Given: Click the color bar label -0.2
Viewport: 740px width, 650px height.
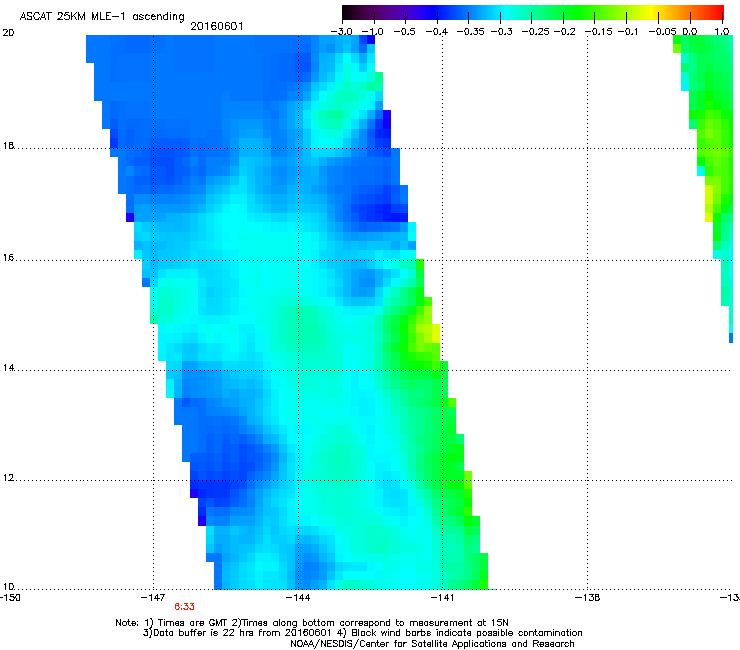Looking at the screenshot, I should click(x=564, y=32).
